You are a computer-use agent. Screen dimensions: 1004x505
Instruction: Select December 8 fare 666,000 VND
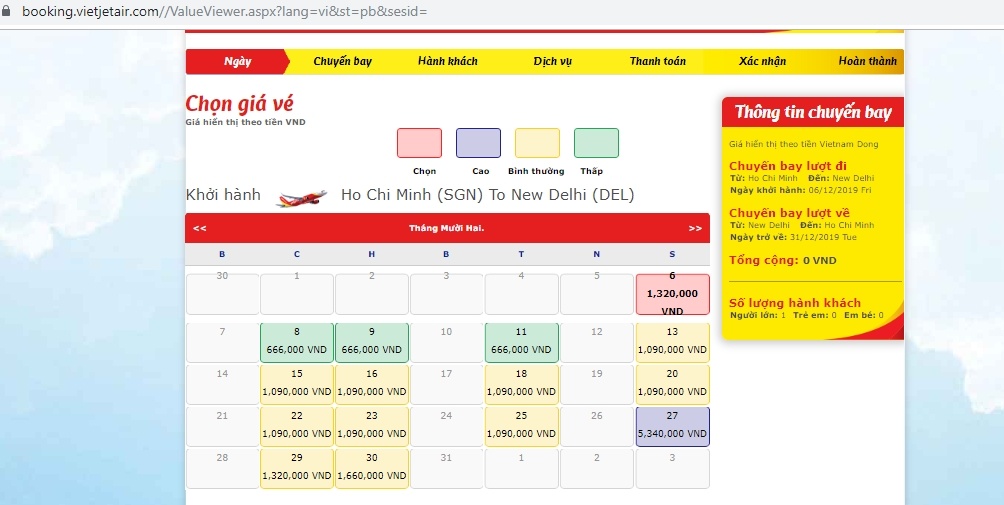(297, 341)
